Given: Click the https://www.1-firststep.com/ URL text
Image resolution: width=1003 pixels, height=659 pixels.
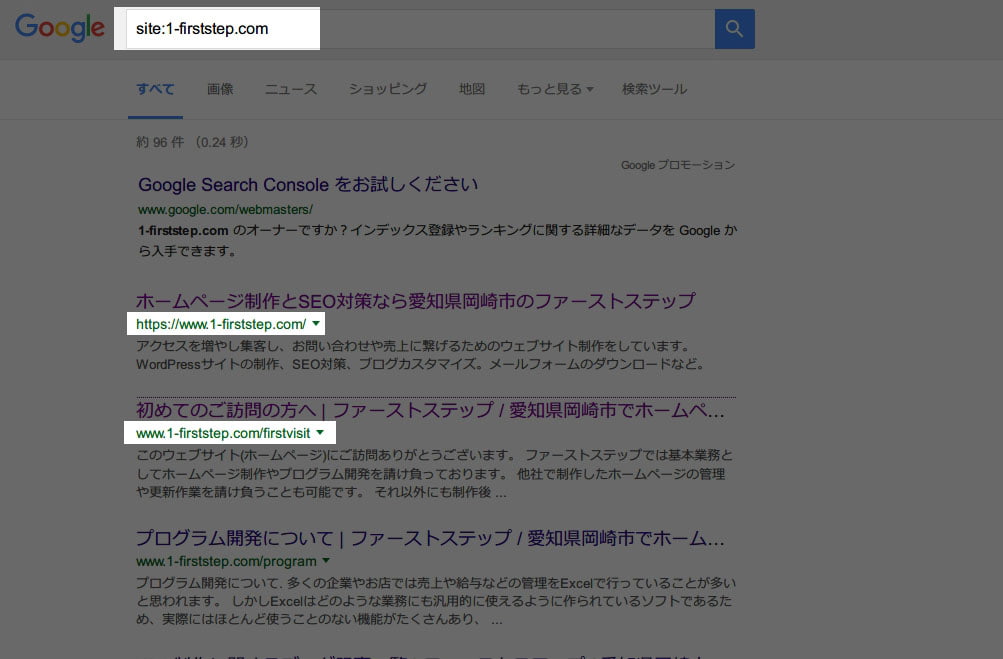Looking at the screenshot, I should (x=221, y=324).
